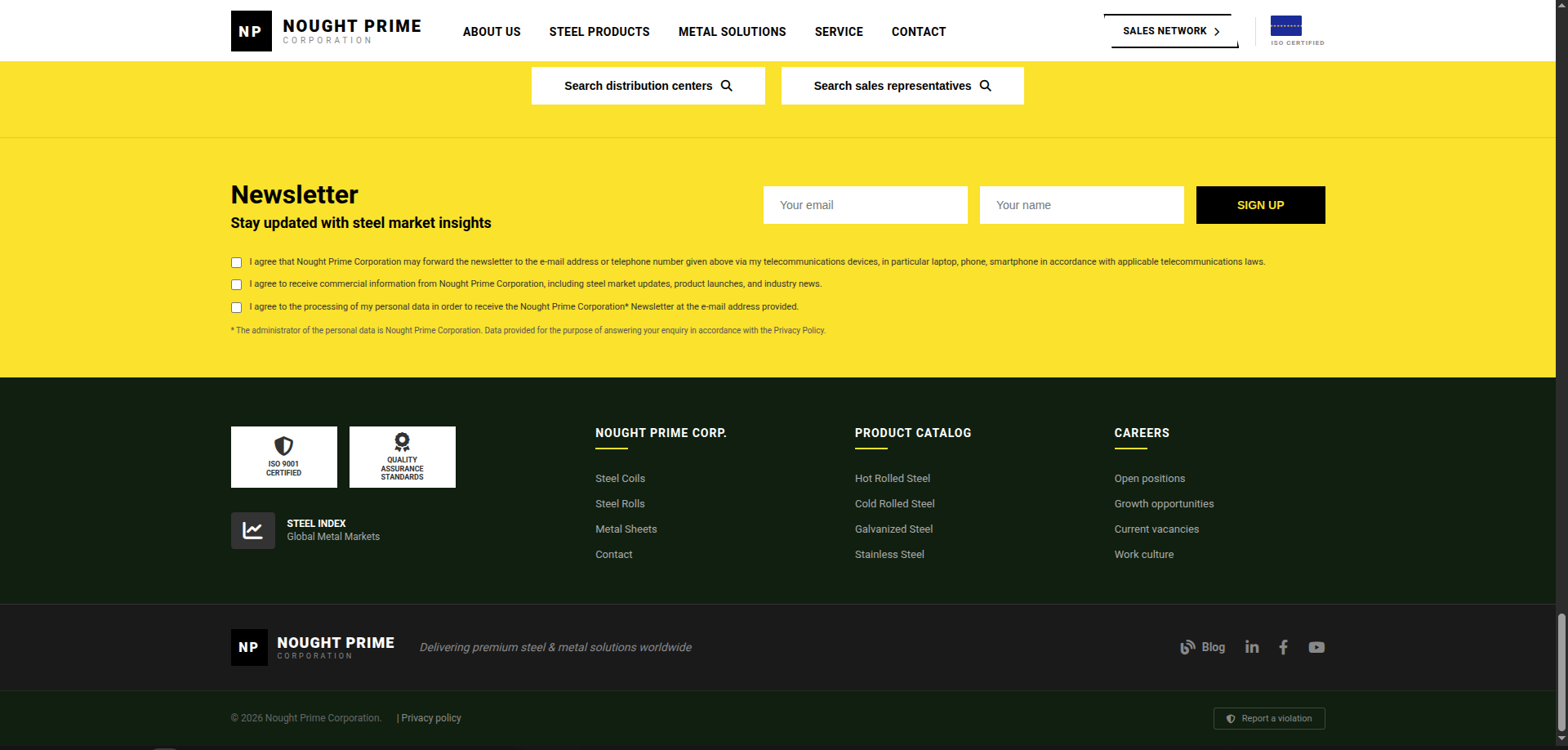The height and width of the screenshot is (750, 1568).
Task: Open the Steel Products menu
Action: tap(599, 32)
